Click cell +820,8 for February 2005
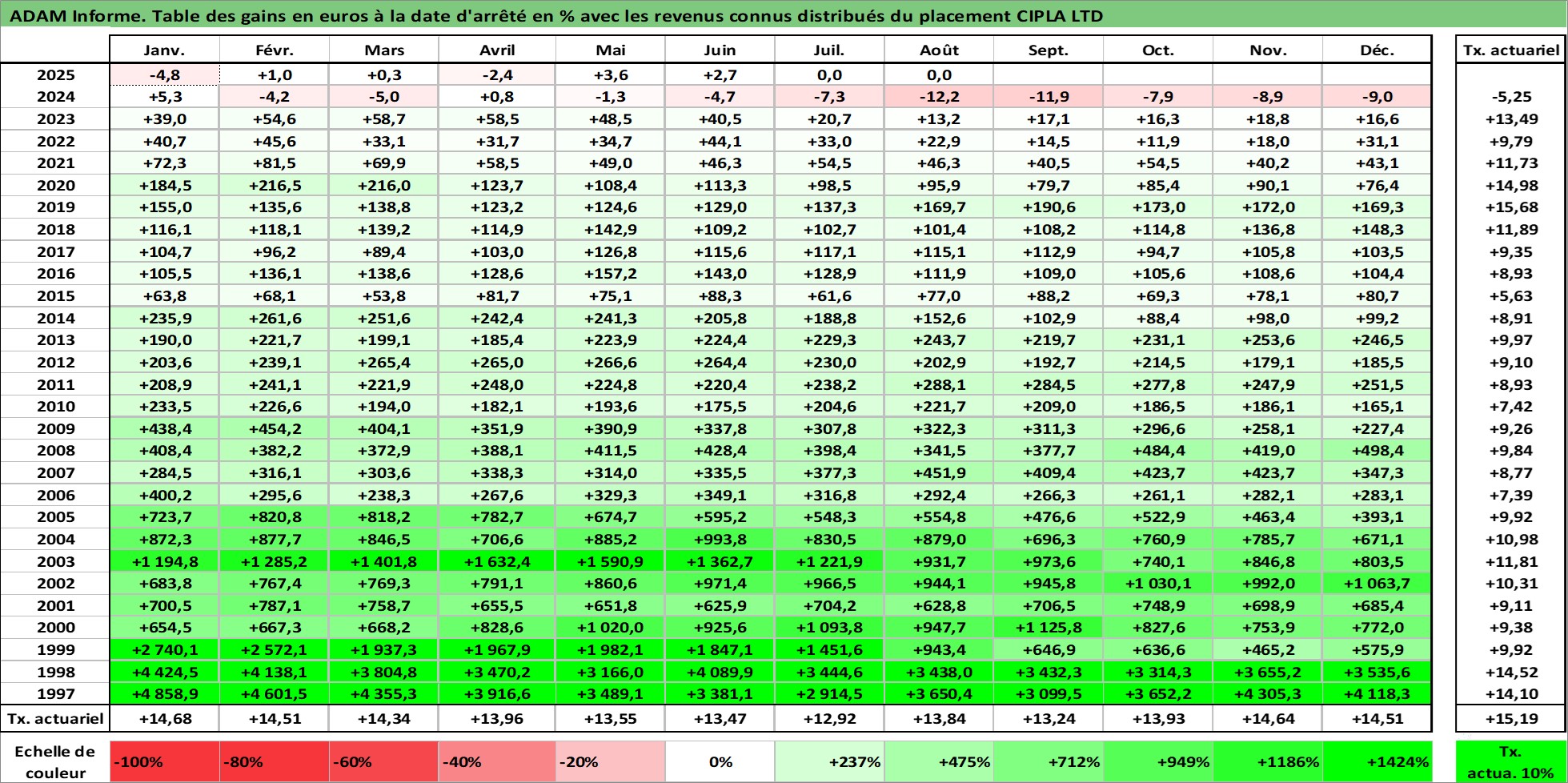 (275, 517)
